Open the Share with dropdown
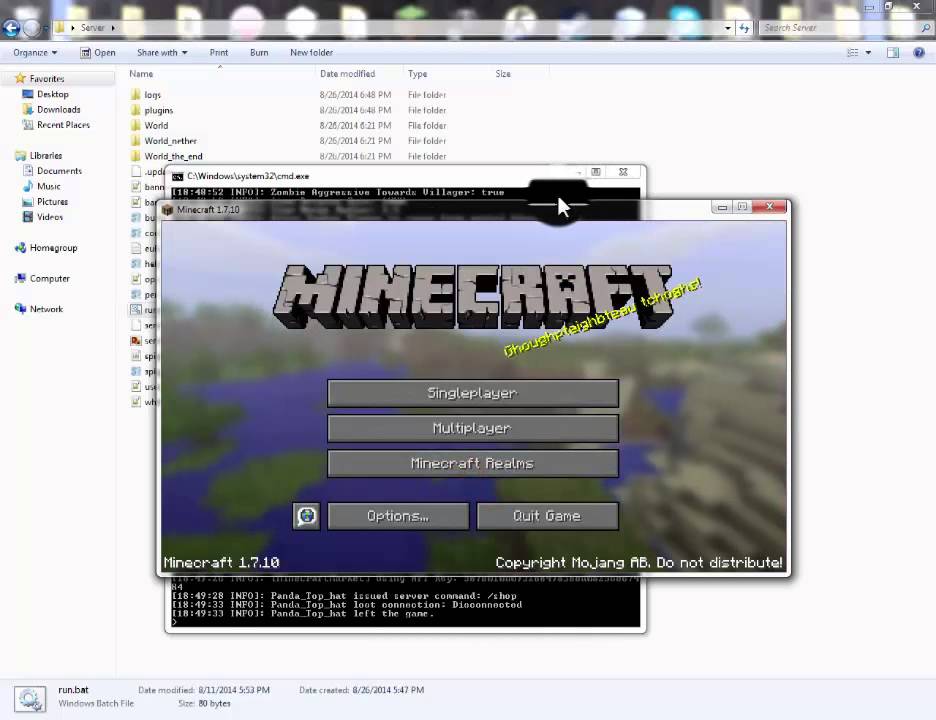Screen dimensions: 936x720 (x=162, y=53)
